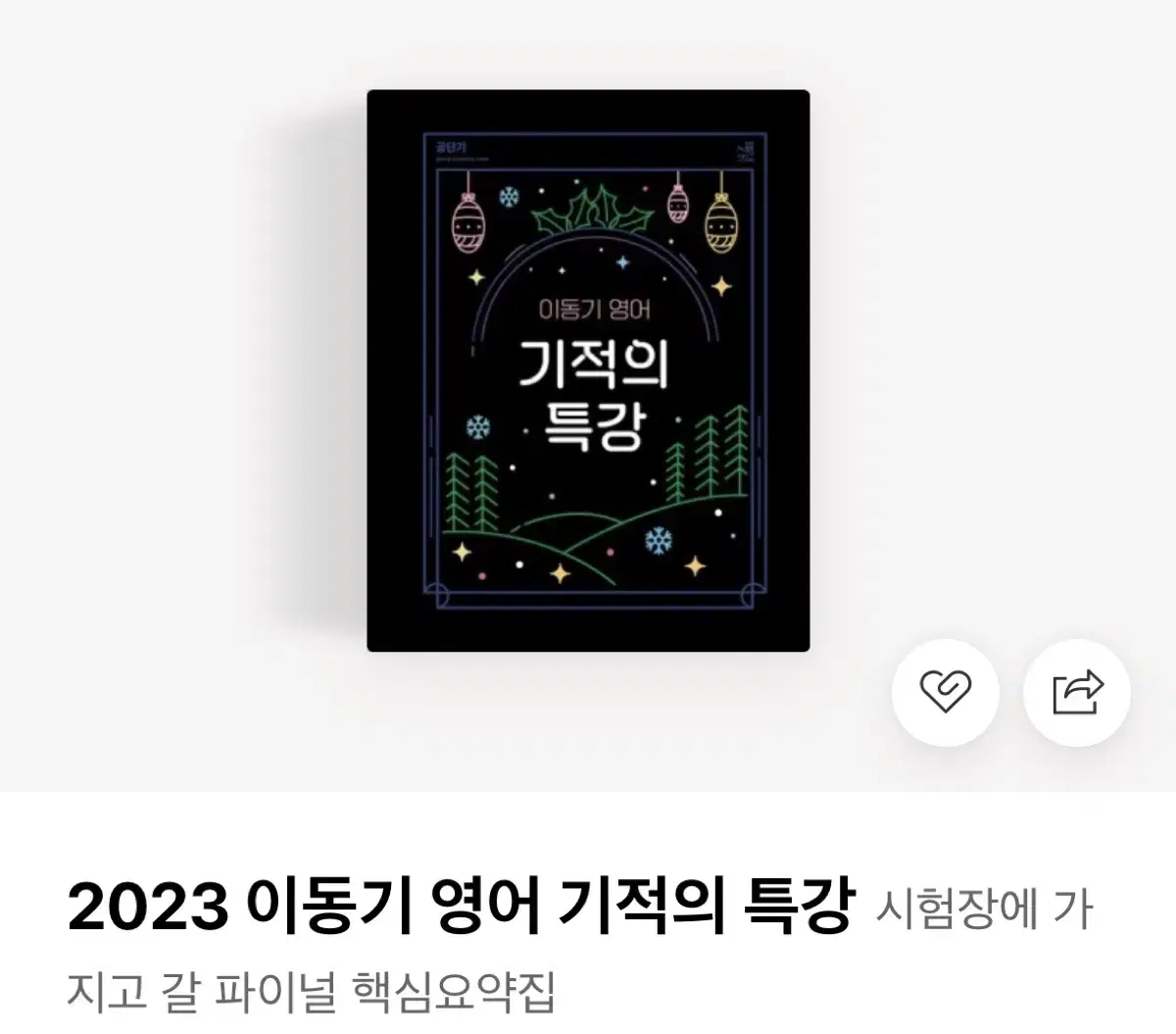Image resolution: width=1176 pixels, height=1034 pixels.
Task: Click the large 기적의 text on cover
Action: pyautogui.click(x=593, y=364)
